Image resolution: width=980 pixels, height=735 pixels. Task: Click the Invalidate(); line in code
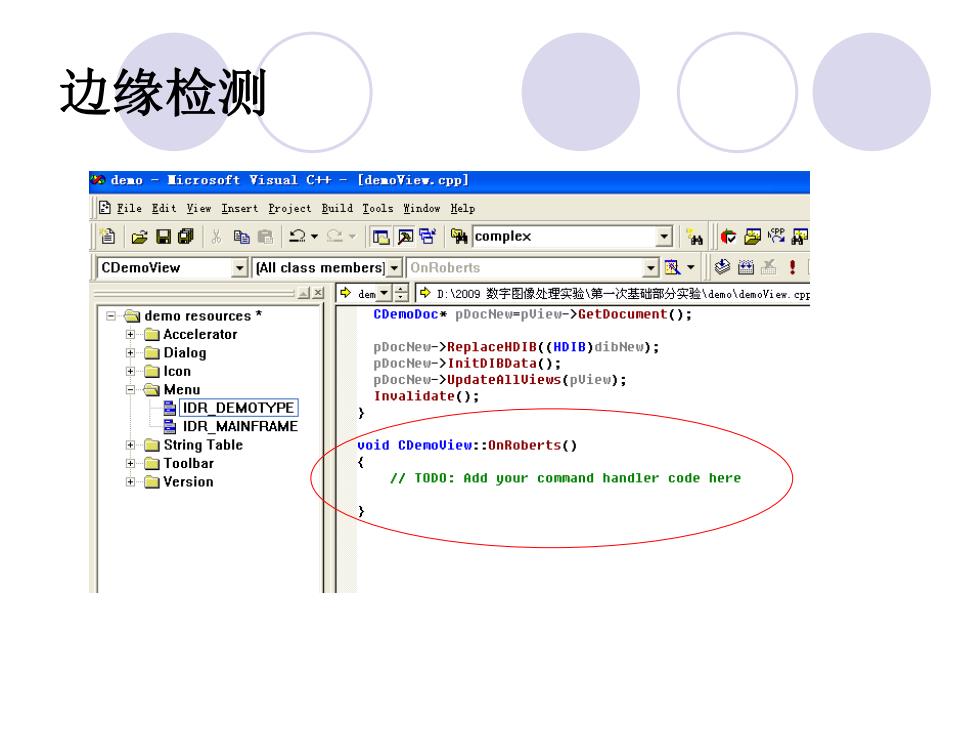pyautogui.click(x=426, y=396)
